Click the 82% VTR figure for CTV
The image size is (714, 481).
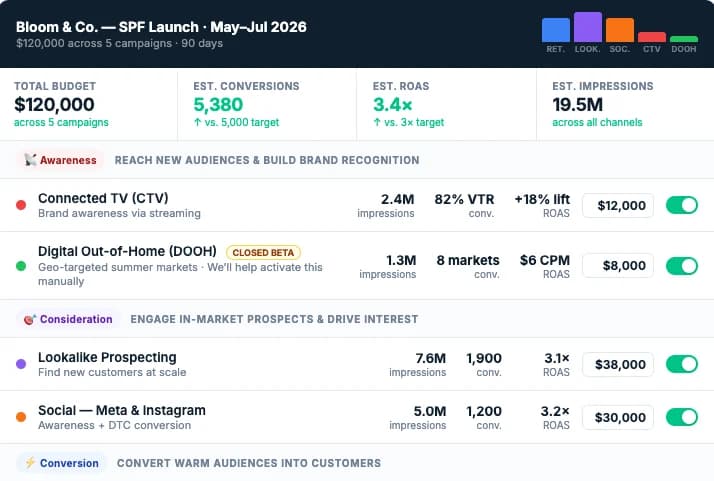click(x=464, y=200)
